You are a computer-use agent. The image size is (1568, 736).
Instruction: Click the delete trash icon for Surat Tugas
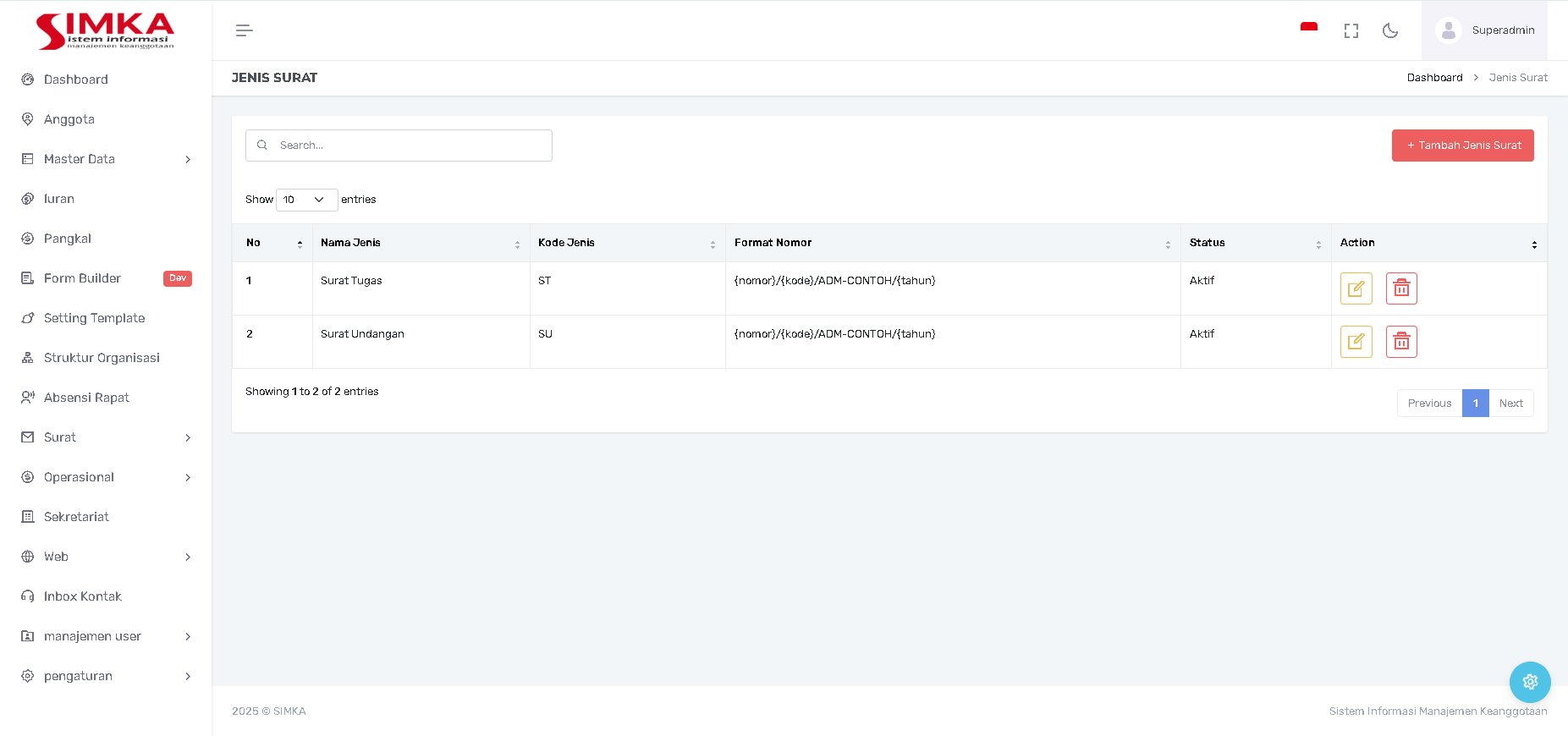click(x=1401, y=288)
